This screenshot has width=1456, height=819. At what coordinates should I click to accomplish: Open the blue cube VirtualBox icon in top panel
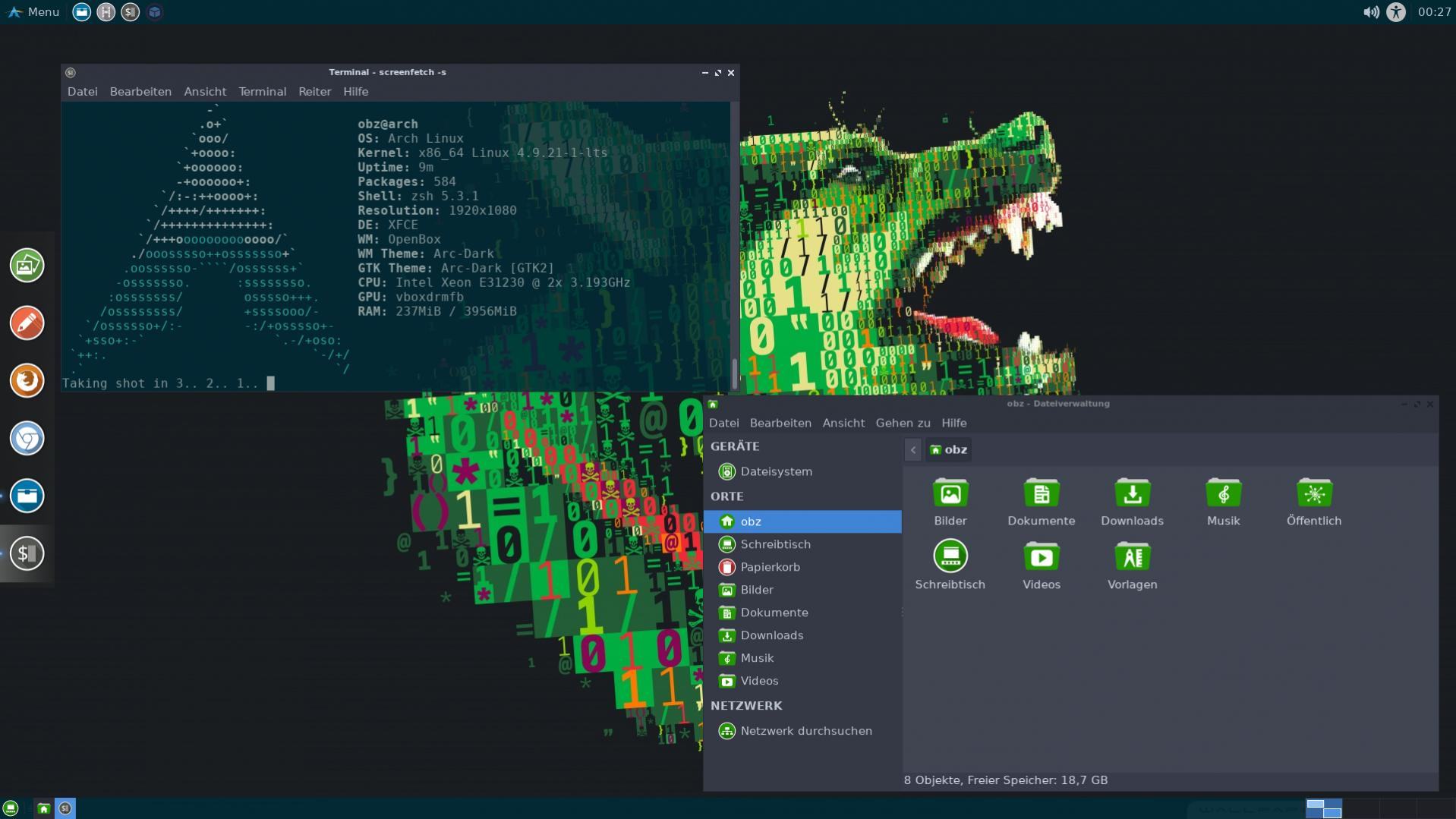[x=155, y=11]
